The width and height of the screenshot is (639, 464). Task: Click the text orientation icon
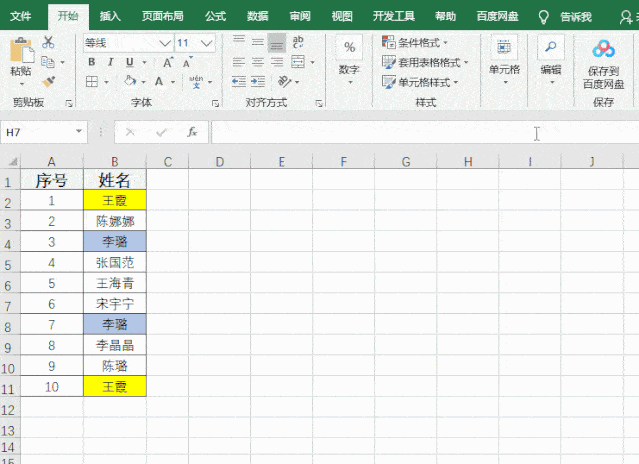[284, 81]
